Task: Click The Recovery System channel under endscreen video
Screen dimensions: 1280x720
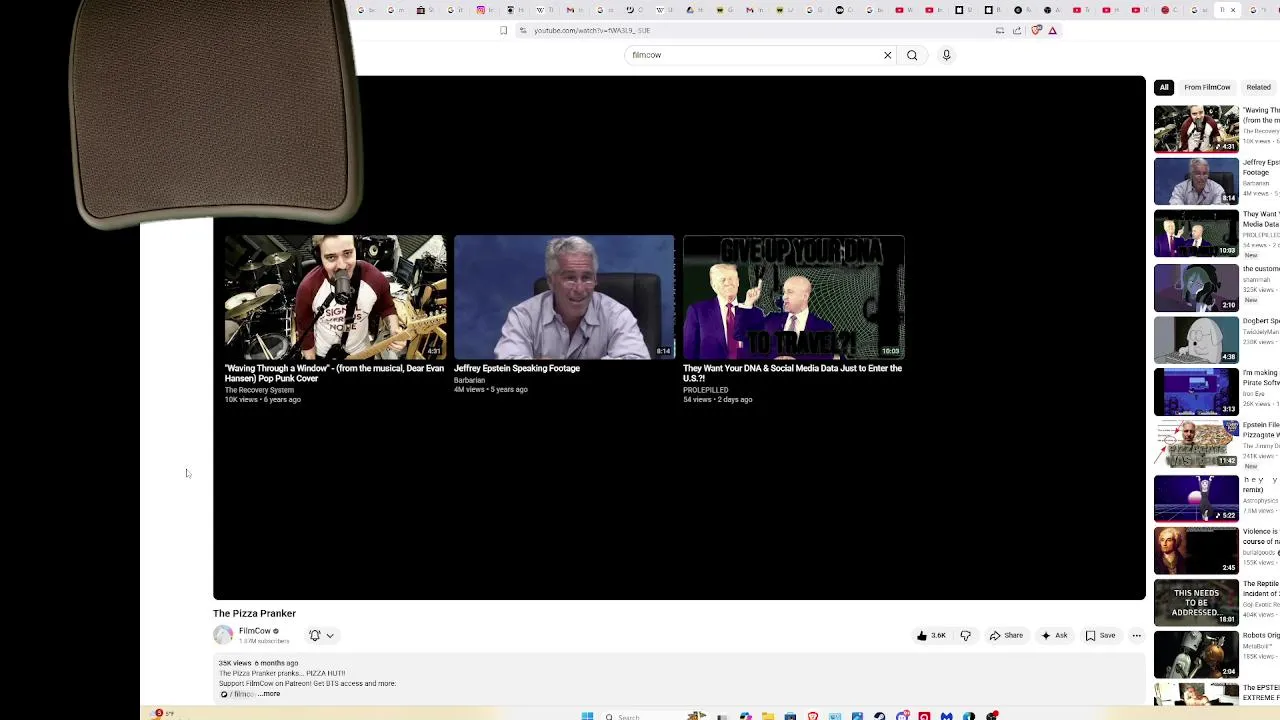Action: [259, 390]
